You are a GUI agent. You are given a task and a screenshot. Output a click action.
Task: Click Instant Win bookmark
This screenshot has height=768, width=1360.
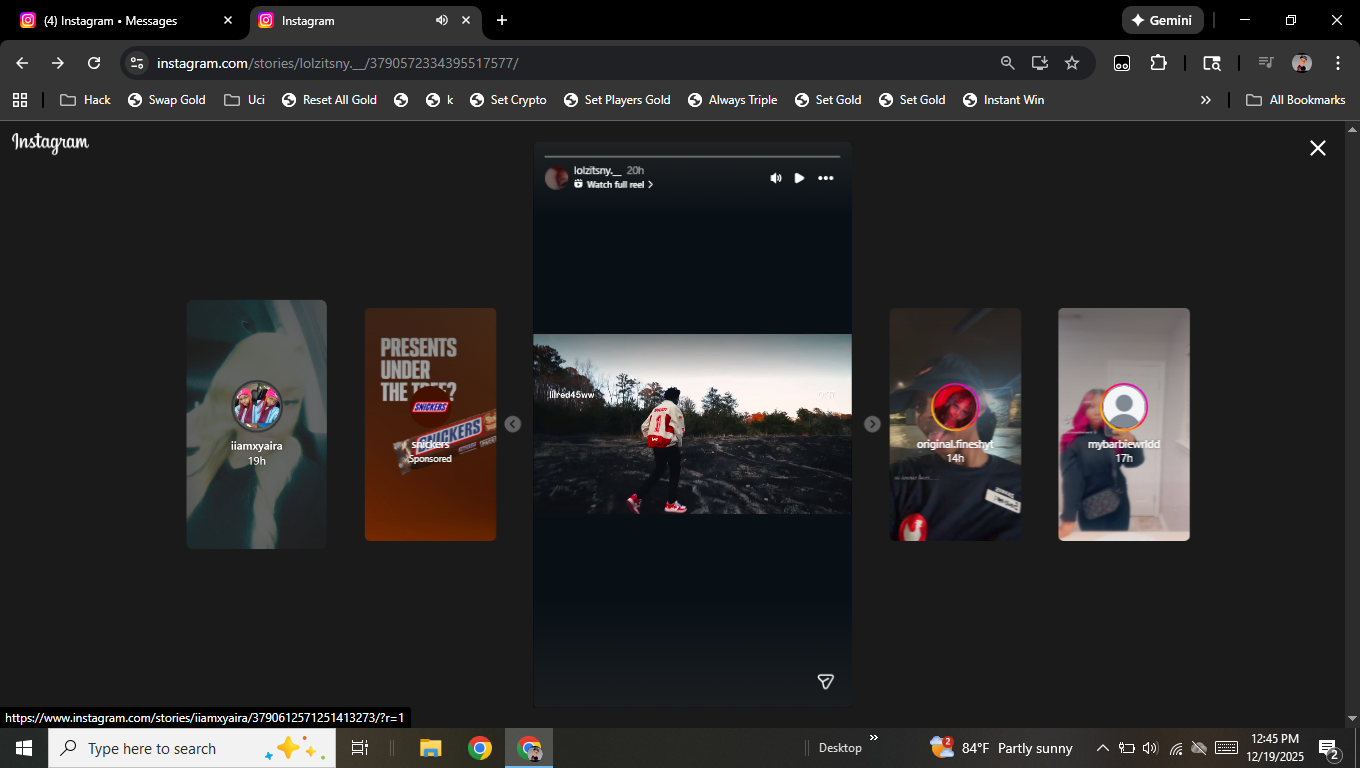[1003, 100]
